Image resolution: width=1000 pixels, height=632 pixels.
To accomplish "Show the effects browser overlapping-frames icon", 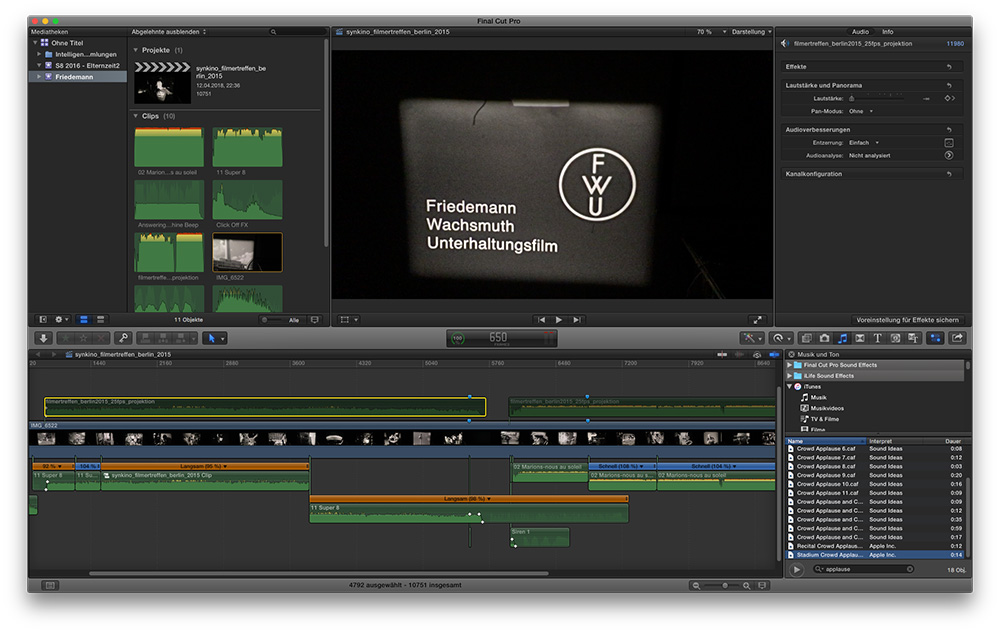I will pyautogui.click(x=806, y=338).
